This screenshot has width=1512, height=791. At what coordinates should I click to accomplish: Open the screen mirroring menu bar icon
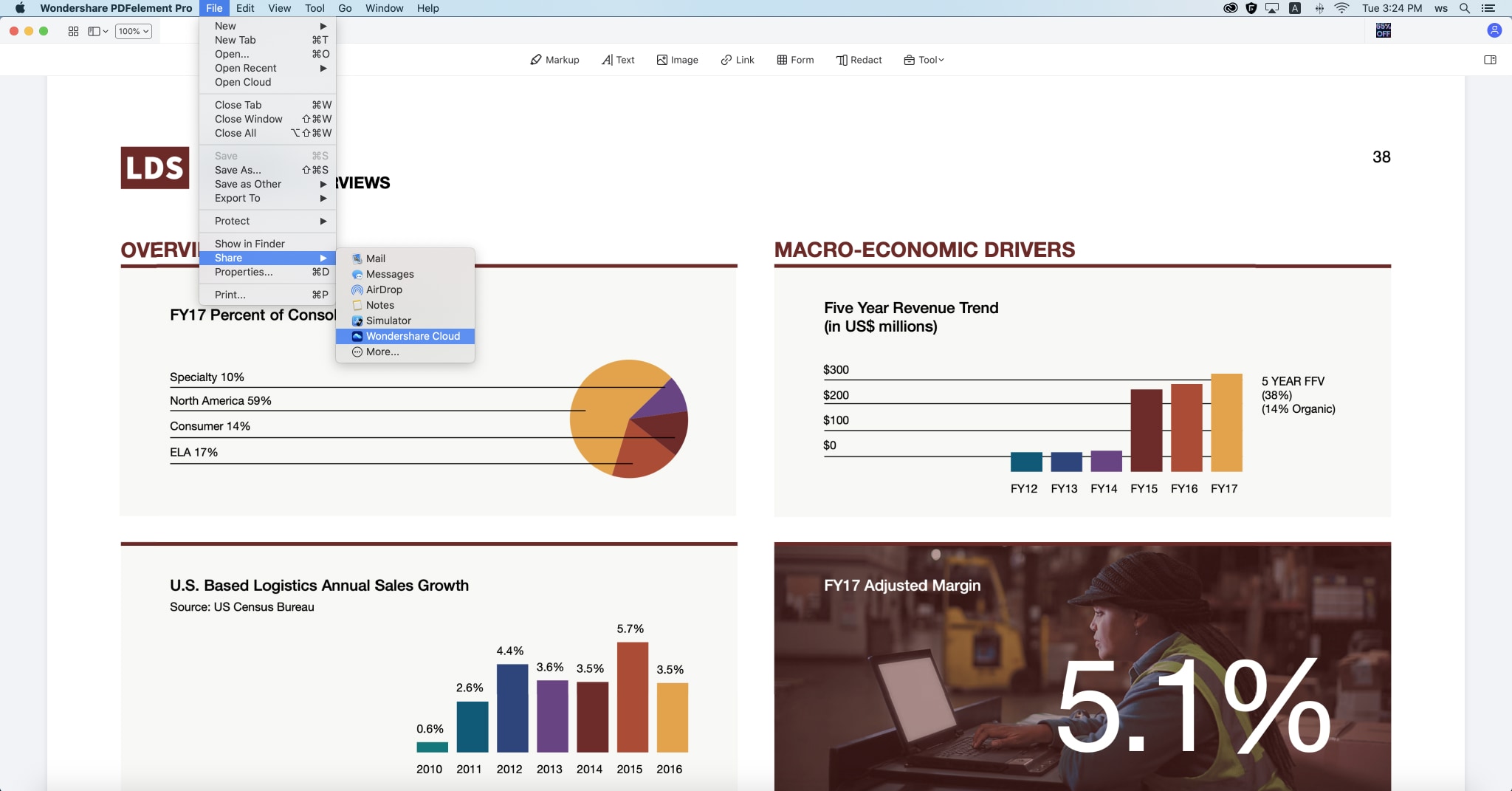(1272, 8)
